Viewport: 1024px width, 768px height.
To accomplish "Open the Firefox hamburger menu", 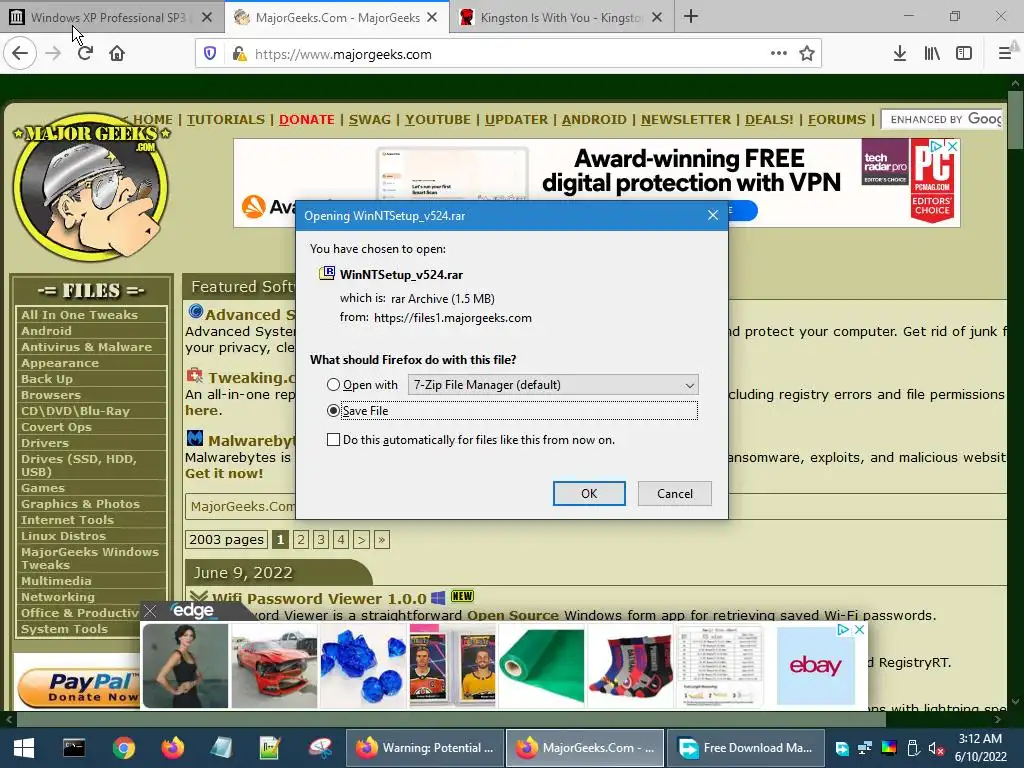I will coord(1005,54).
